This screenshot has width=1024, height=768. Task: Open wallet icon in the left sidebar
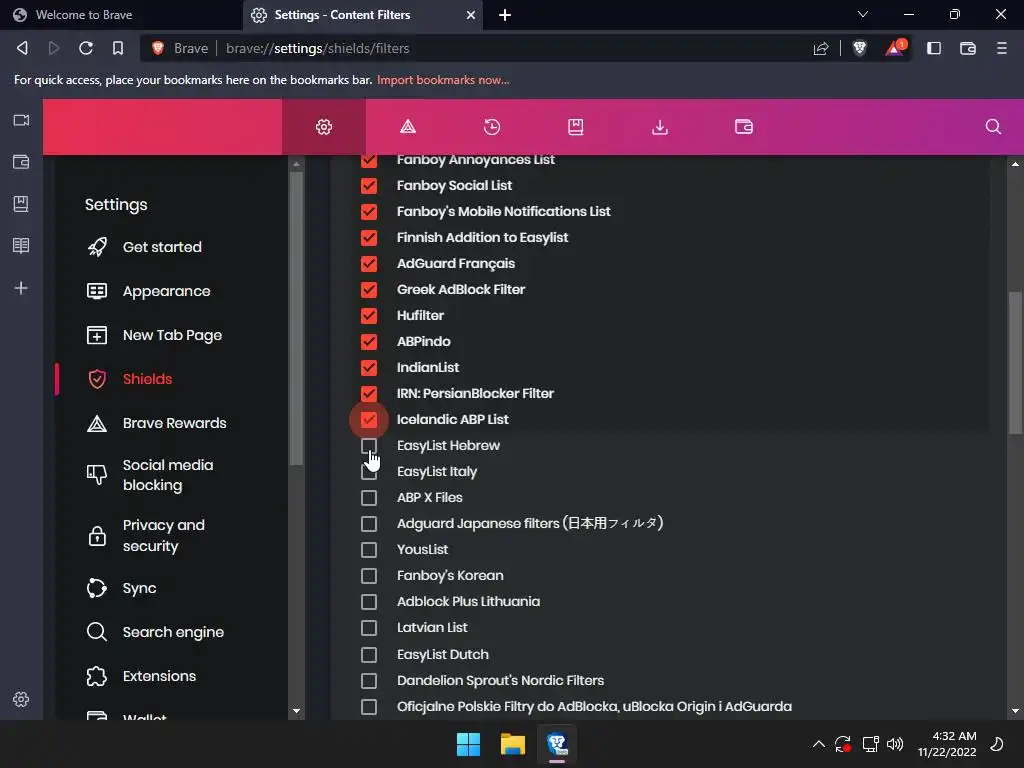click(21, 162)
